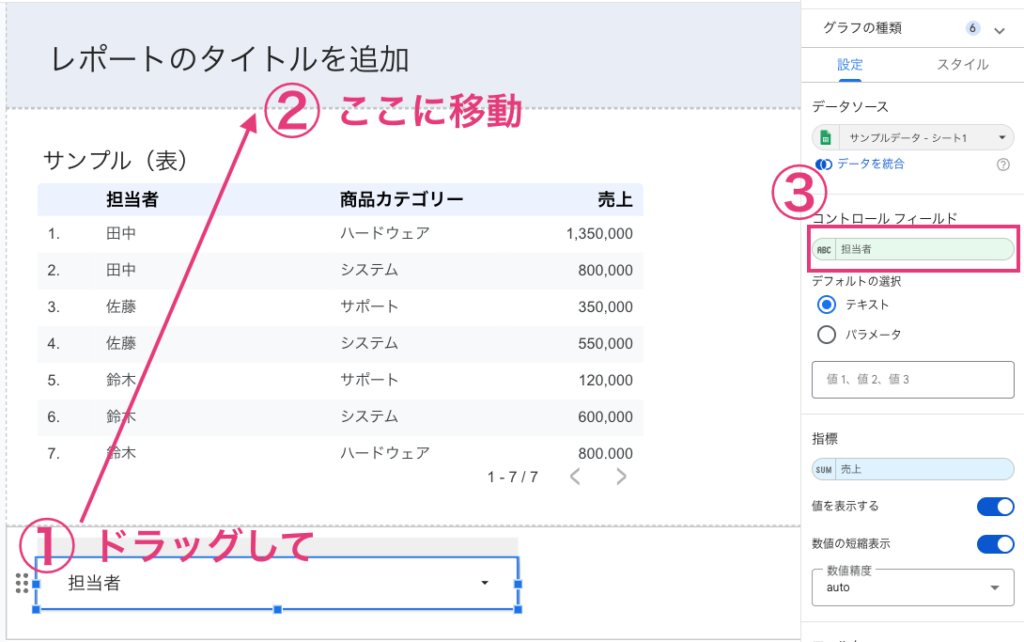Image resolution: width=1024 pixels, height=642 pixels.
Task: Click the ABC type icon on 担当者 field
Action: click(x=824, y=249)
